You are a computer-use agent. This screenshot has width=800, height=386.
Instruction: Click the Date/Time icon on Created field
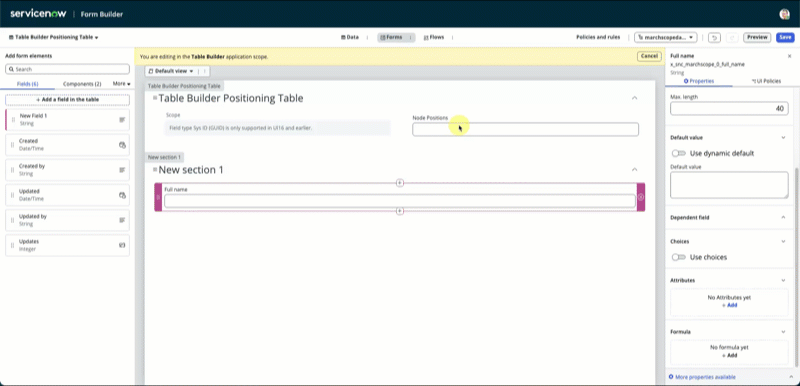122,145
